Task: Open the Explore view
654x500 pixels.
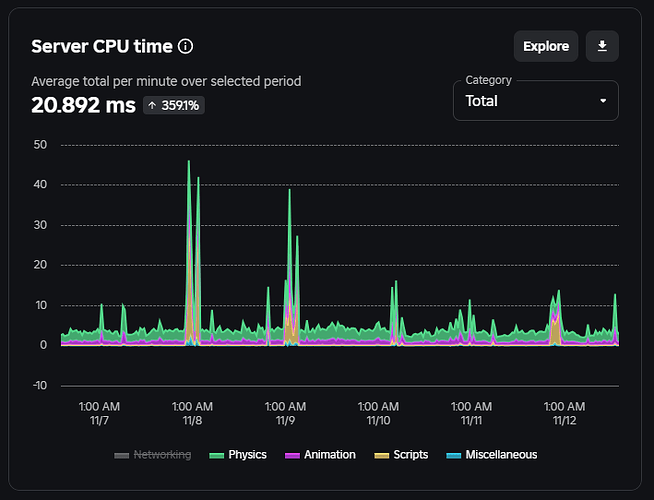Action: 546,46
